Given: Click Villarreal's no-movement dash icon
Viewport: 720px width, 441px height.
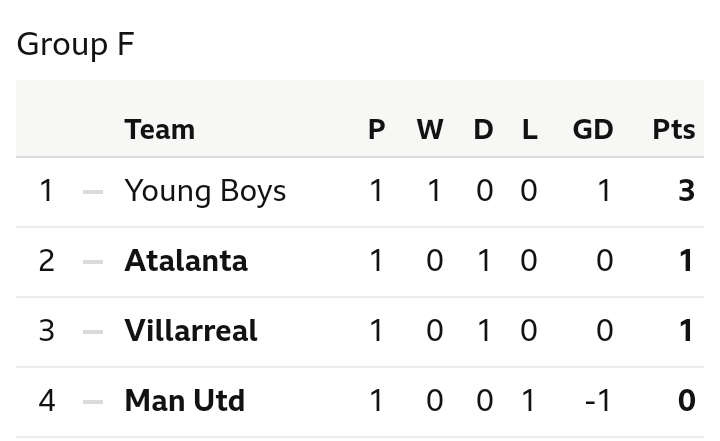Looking at the screenshot, I should 93,332.
